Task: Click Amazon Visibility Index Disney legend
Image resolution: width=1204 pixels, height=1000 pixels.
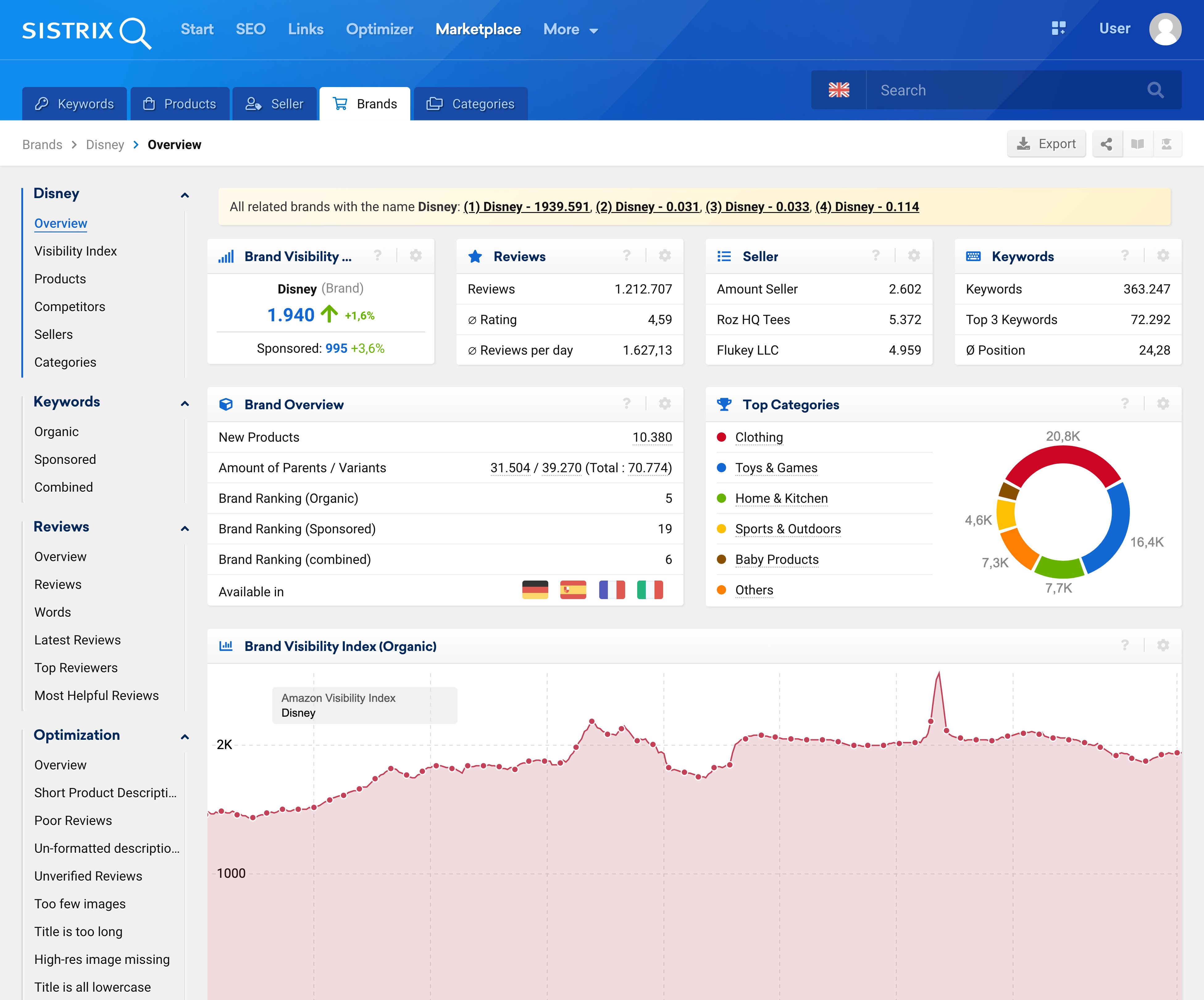Action: click(365, 706)
